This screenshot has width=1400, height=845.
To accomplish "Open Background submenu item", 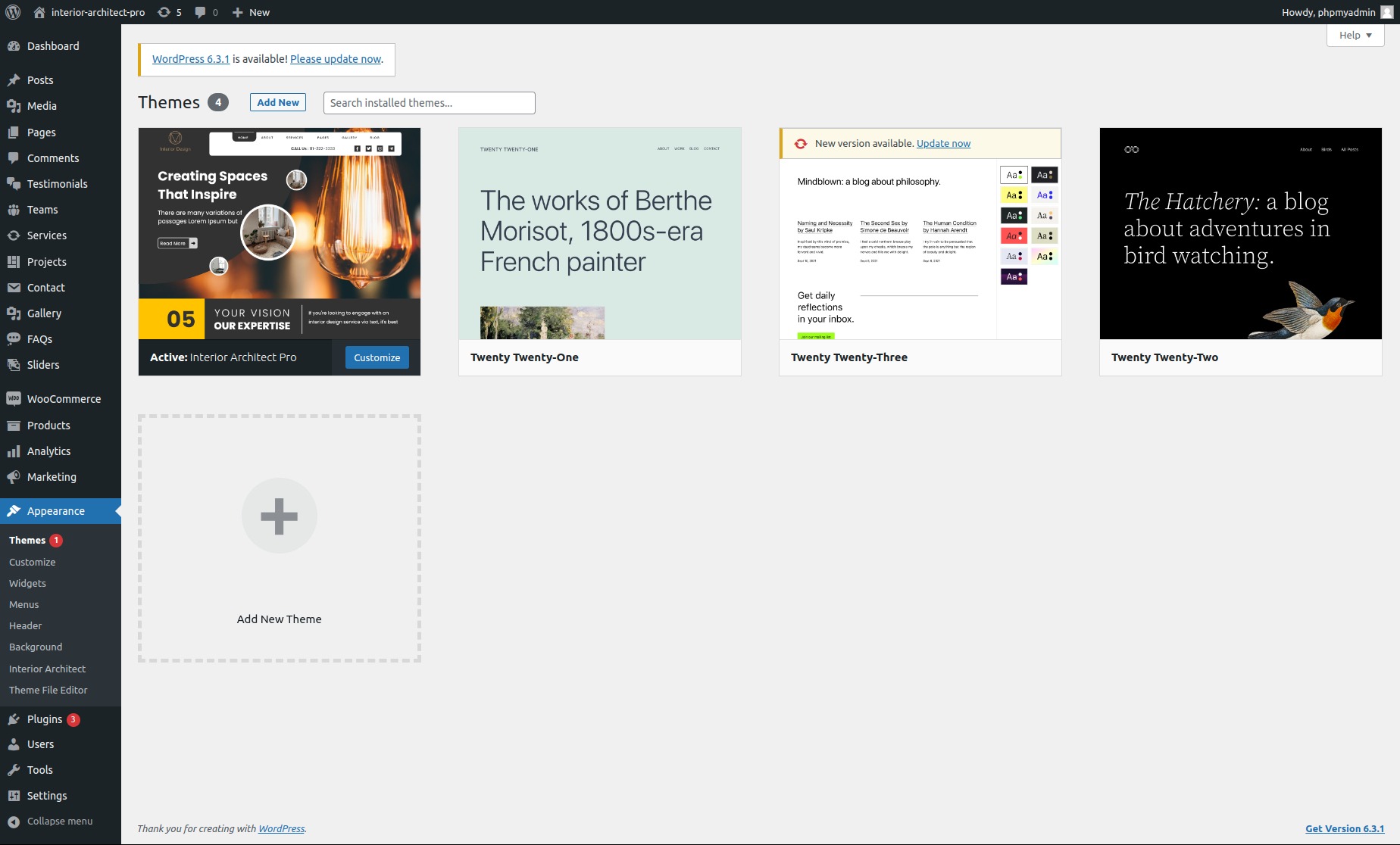I will click(x=36, y=647).
